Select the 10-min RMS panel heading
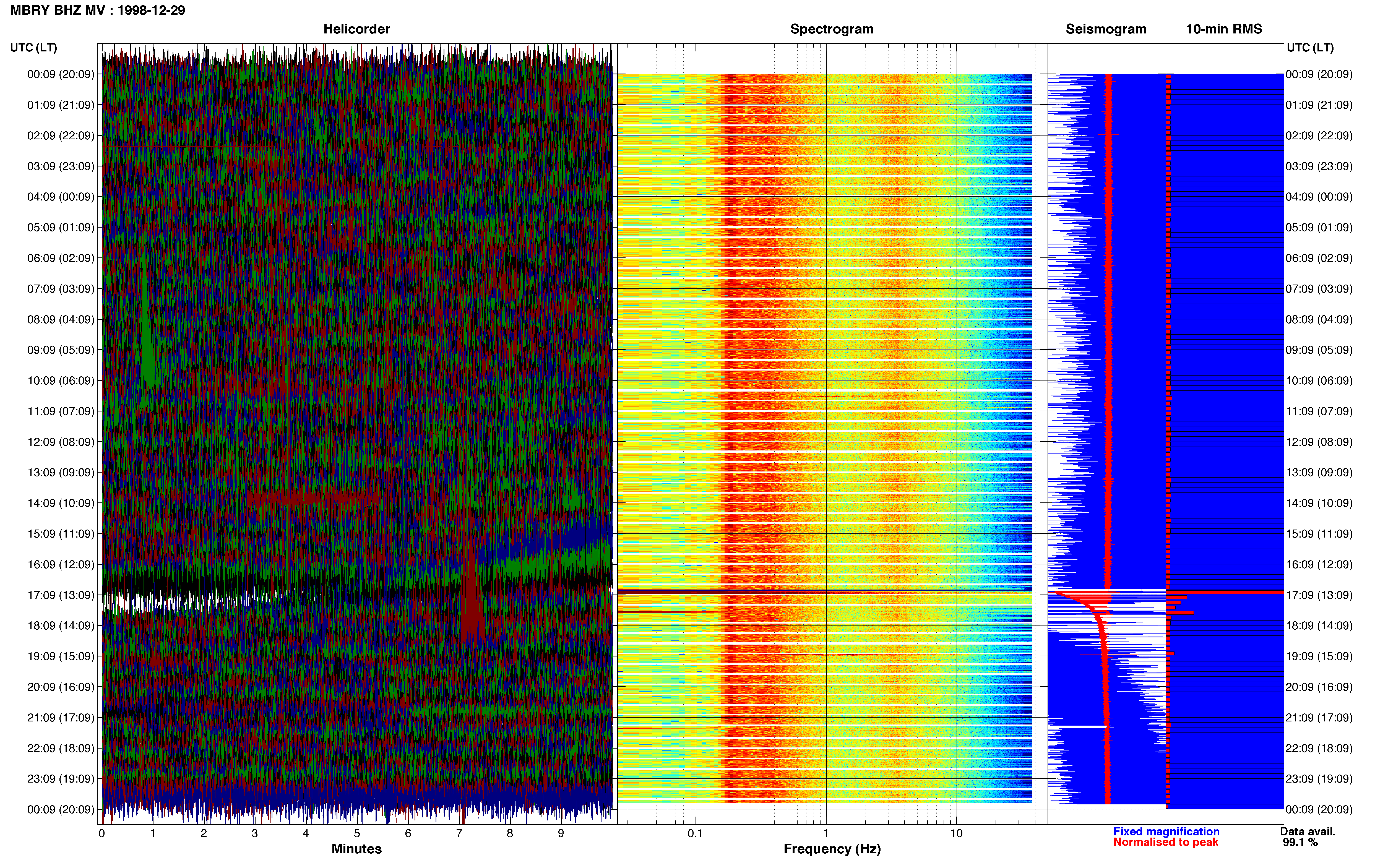This screenshot has width=1388, height=868. (x=1224, y=29)
